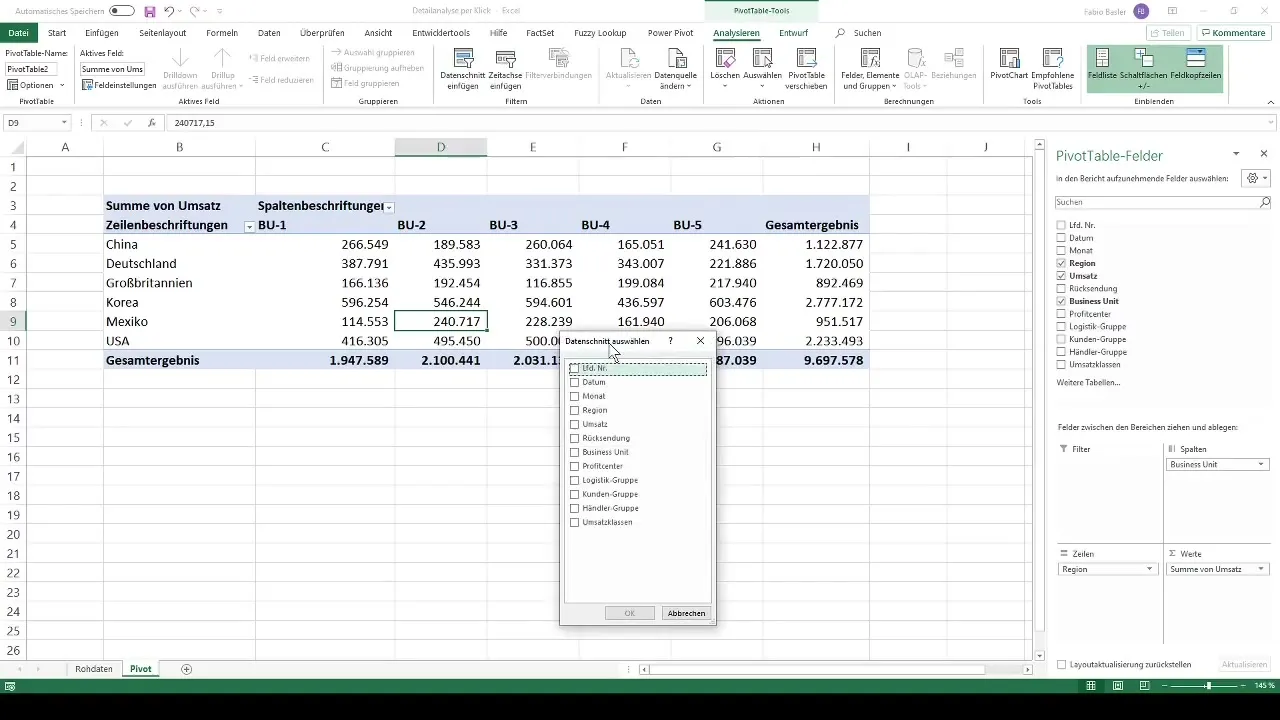This screenshot has width=1280, height=720.
Task: Open Region dropdown in Zeilen area
Action: (x=1149, y=569)
